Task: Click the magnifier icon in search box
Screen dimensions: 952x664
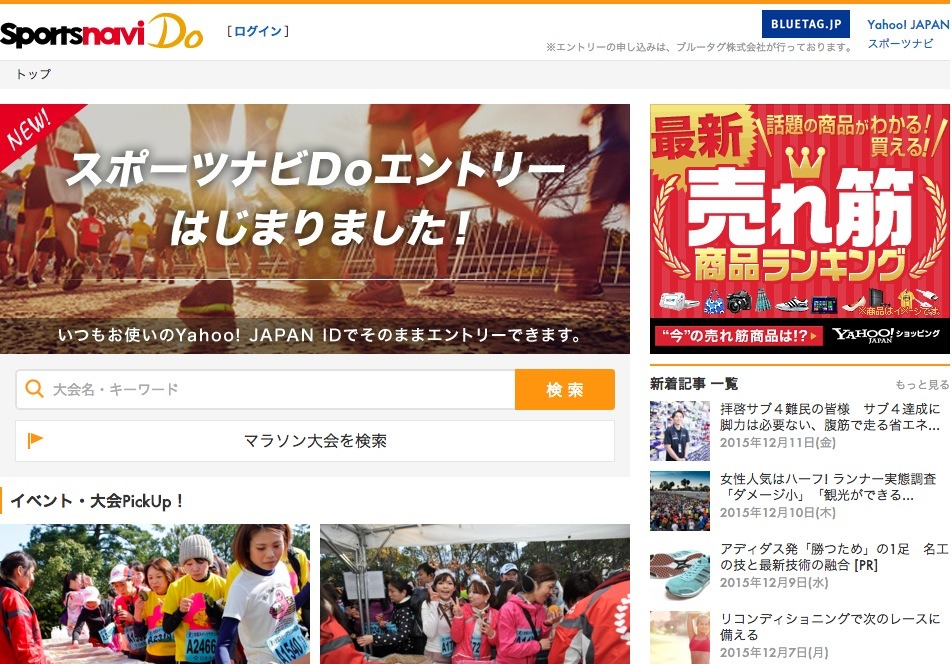Action: point(35,389)
